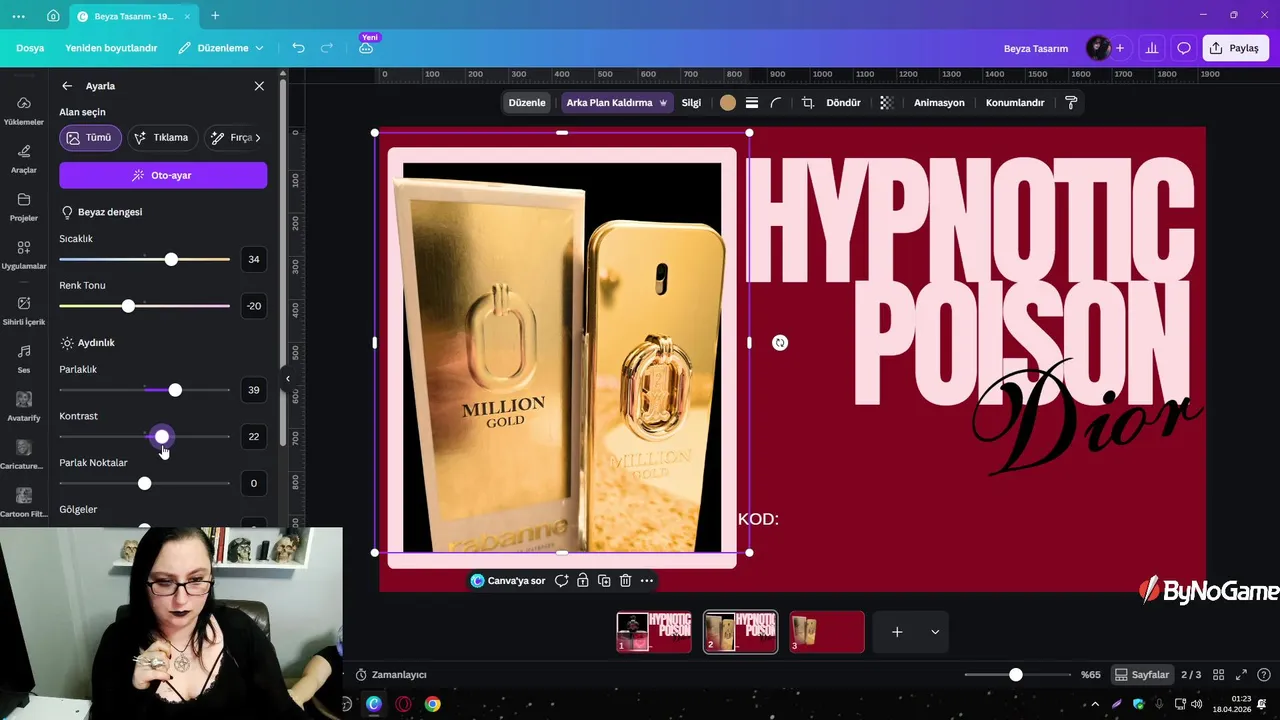Open the comments speech bubble icon
The height and width of the screenshot is (720, 1280).
tap(1184, 48)
